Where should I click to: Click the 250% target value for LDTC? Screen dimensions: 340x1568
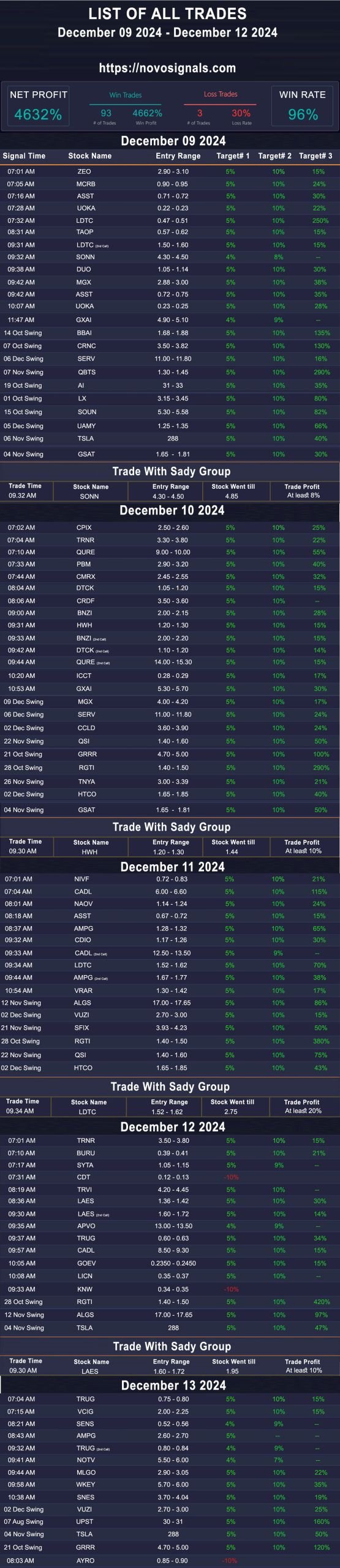pyautogui.click(x=320, y=221)
